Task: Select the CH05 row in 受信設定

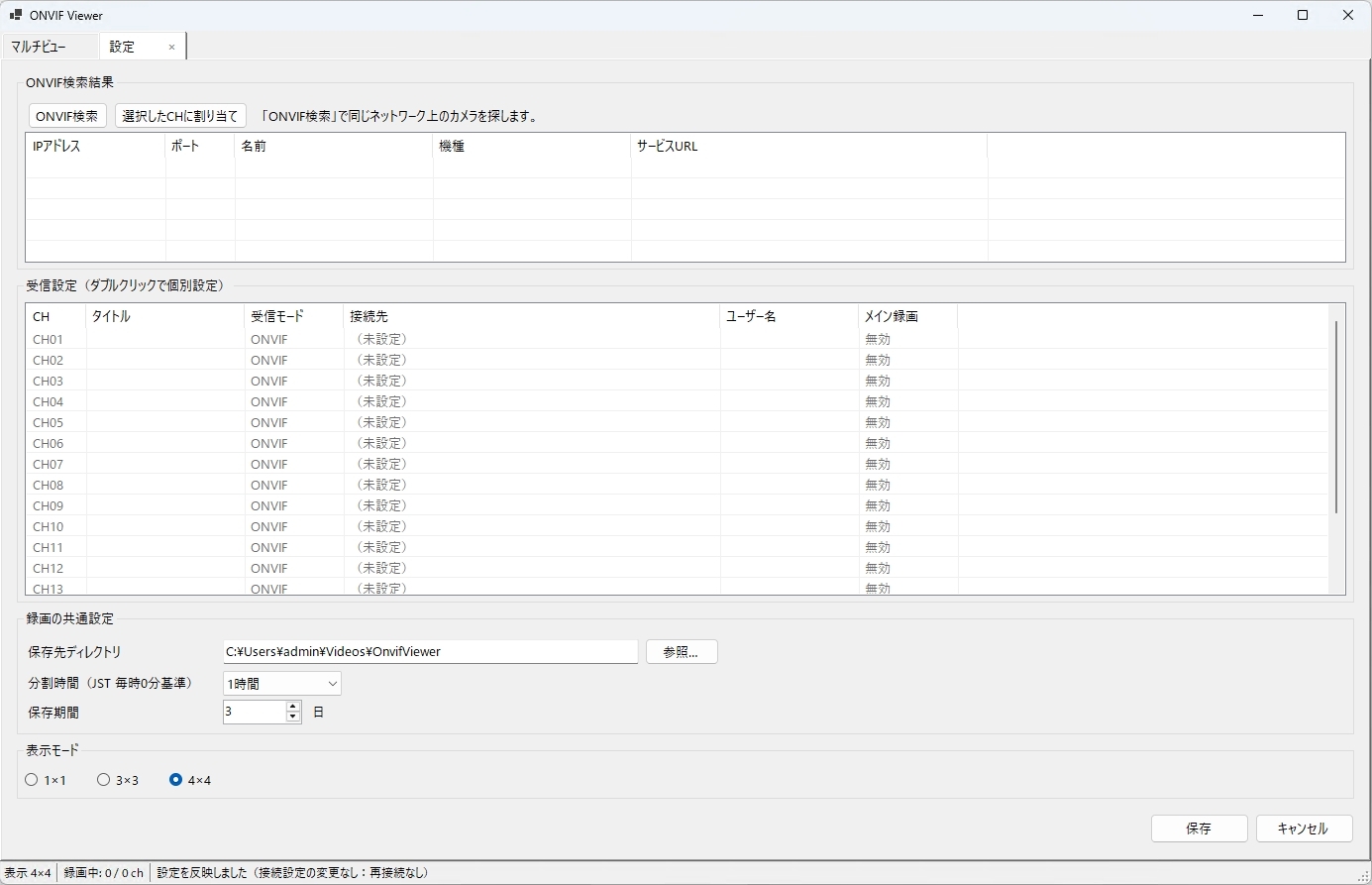Action: 677,422
